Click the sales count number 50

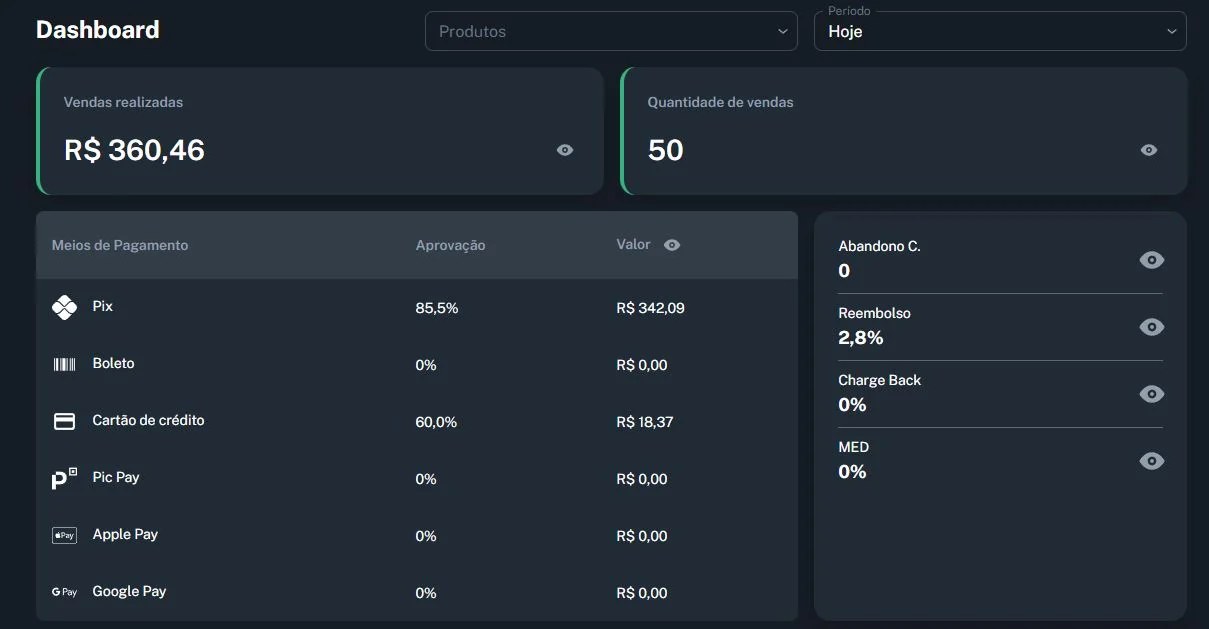666,150
